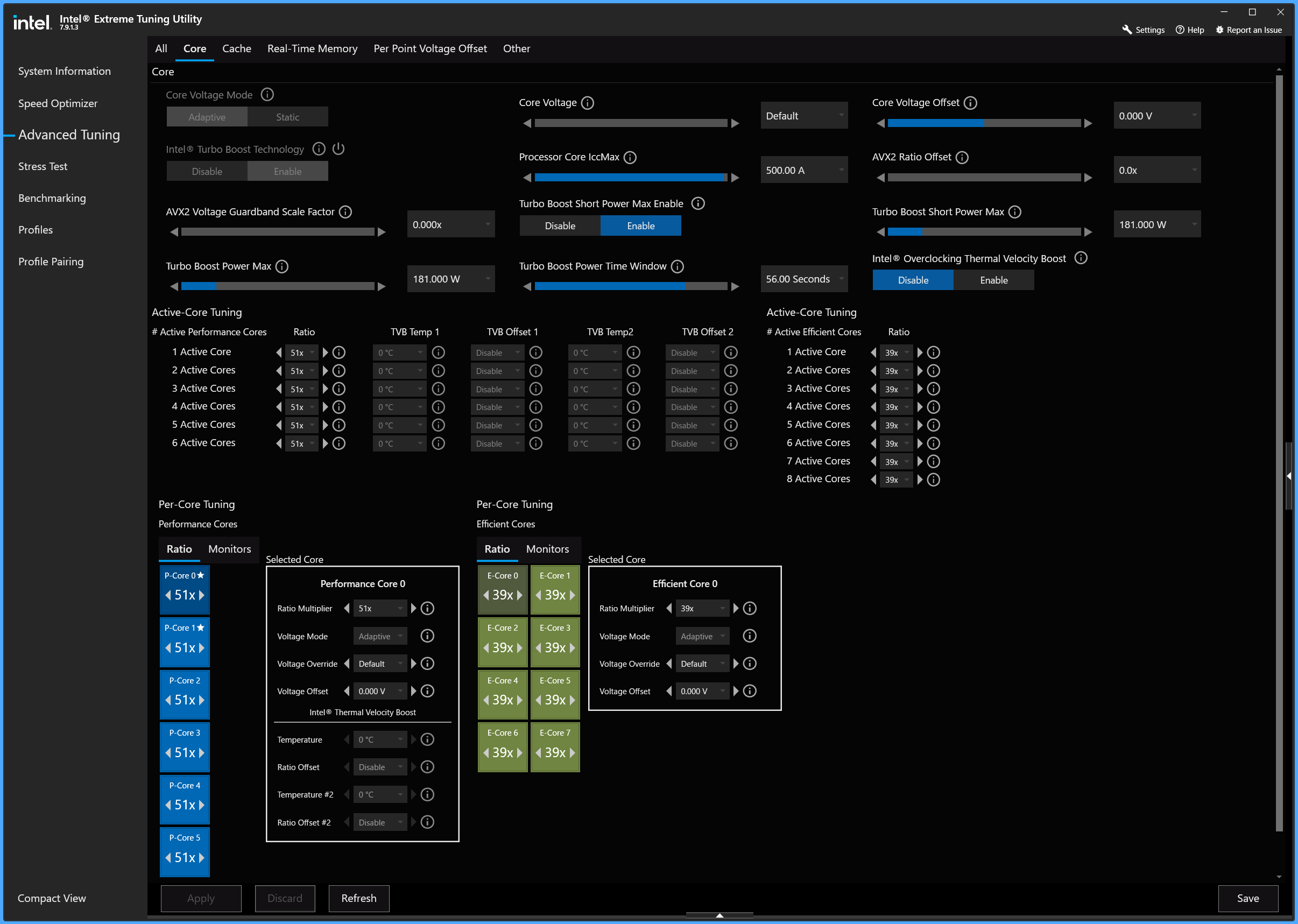1298x924 pixels.
Task: Open Processor Core IccMax 500.00 A dropdown
Action: 805,171
